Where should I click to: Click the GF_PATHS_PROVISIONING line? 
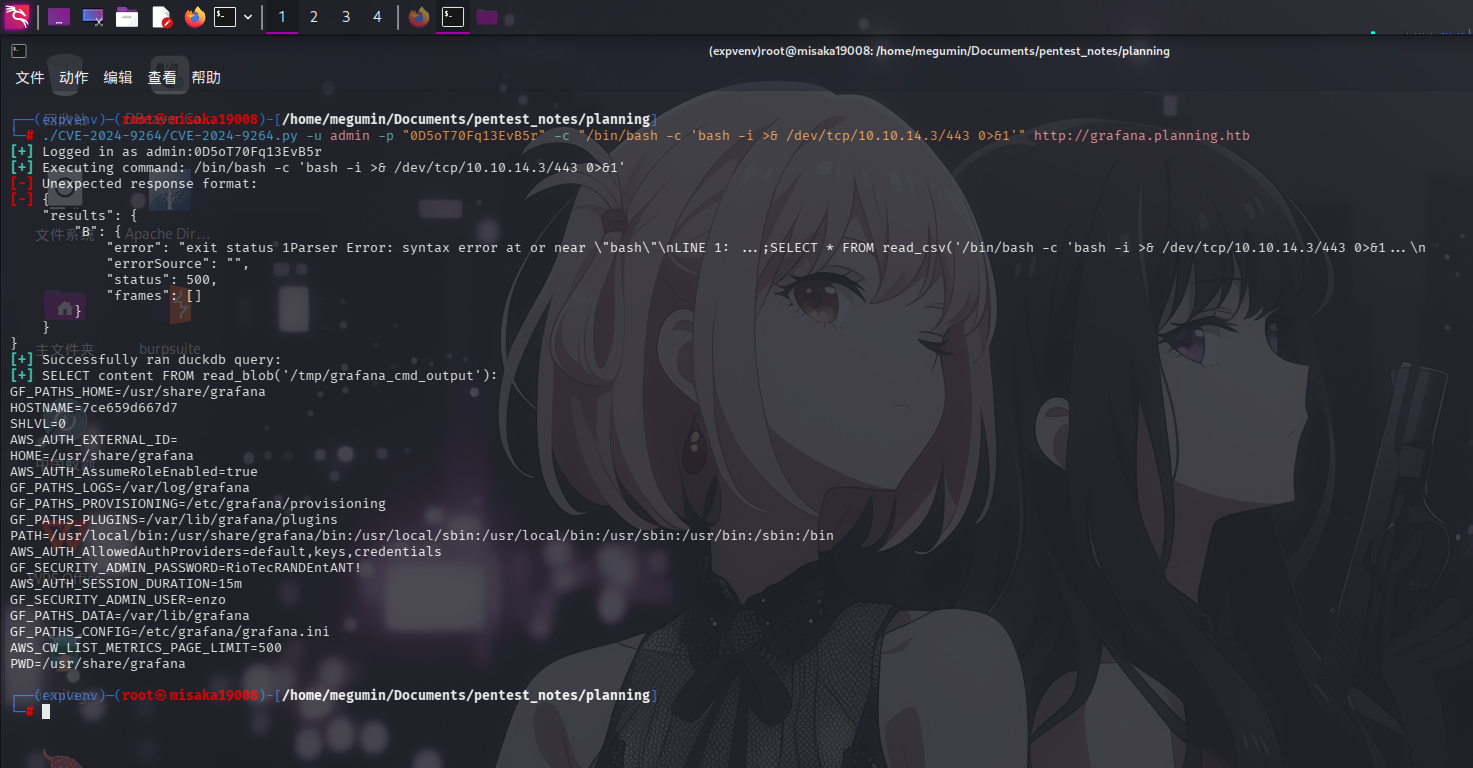198,503
